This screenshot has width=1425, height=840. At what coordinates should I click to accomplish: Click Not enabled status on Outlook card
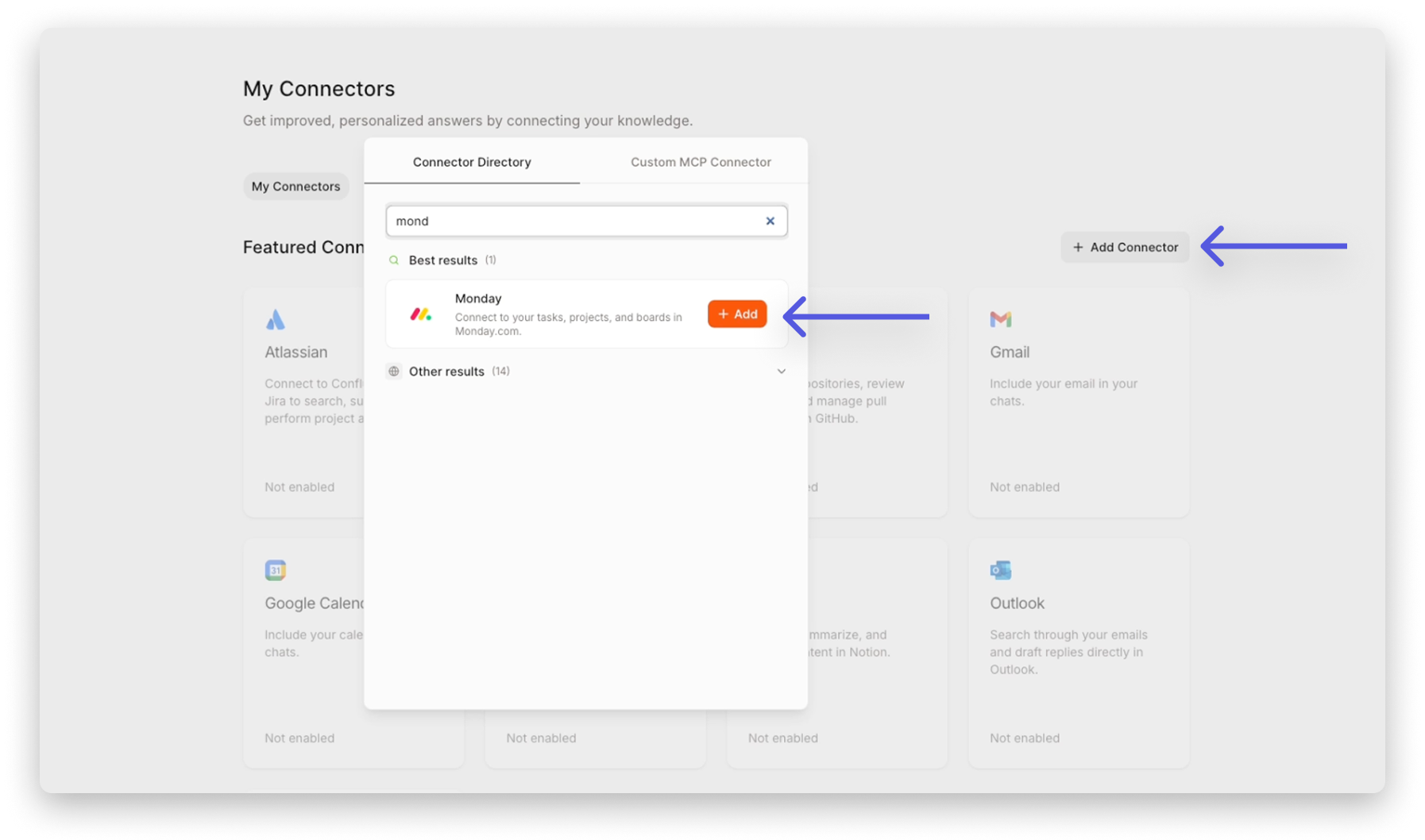coord(1025,738)
